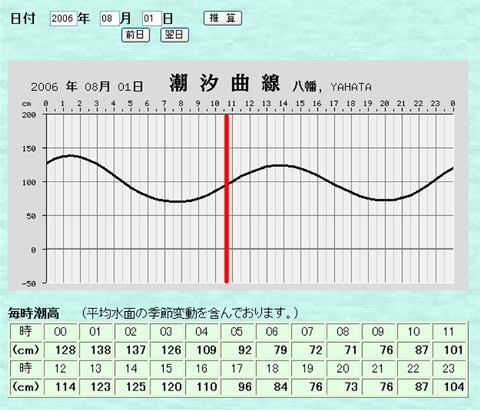Select hour header cell 07
The image size is (480, 410).
click(308, 332)
